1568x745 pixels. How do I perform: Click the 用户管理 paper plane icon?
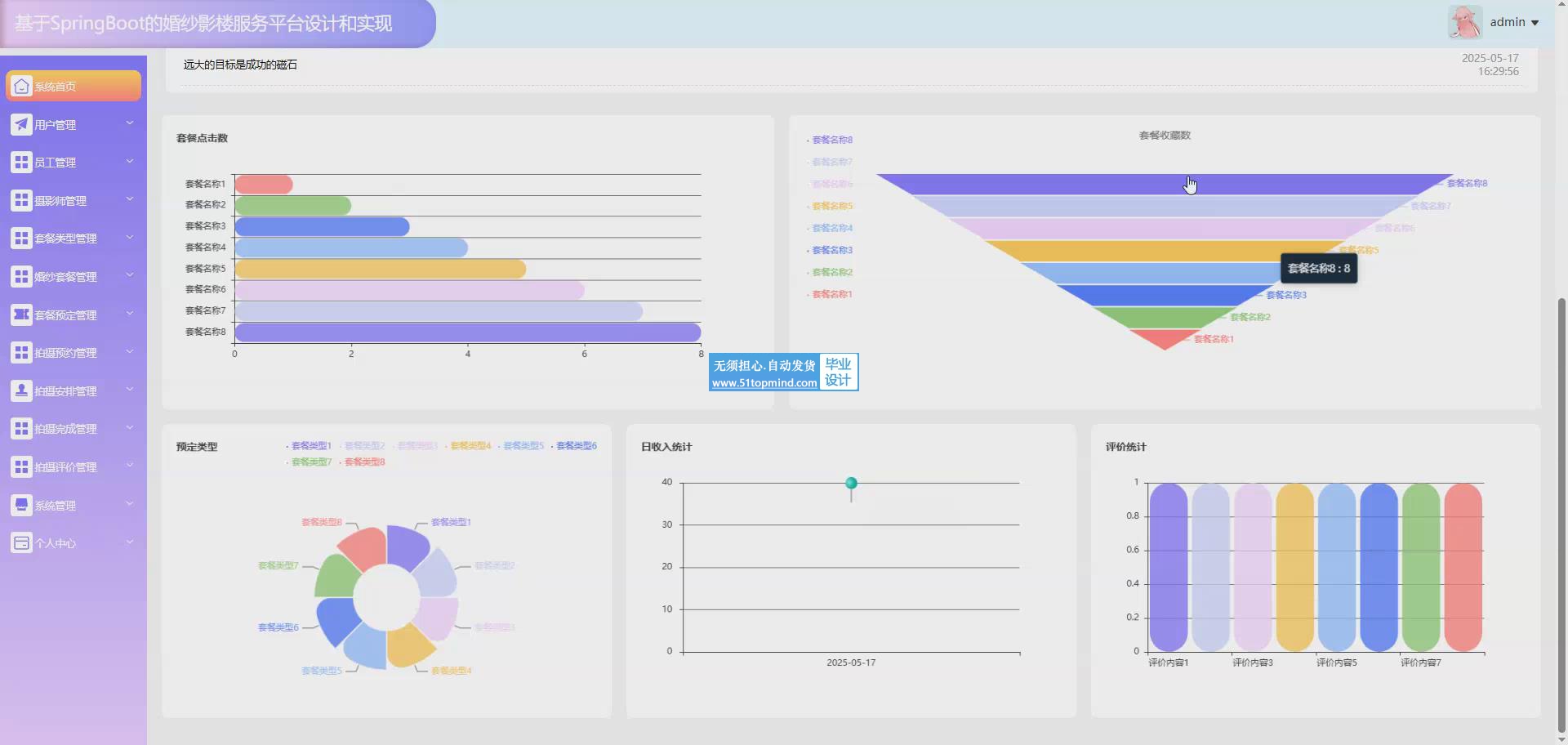(21, 124)
